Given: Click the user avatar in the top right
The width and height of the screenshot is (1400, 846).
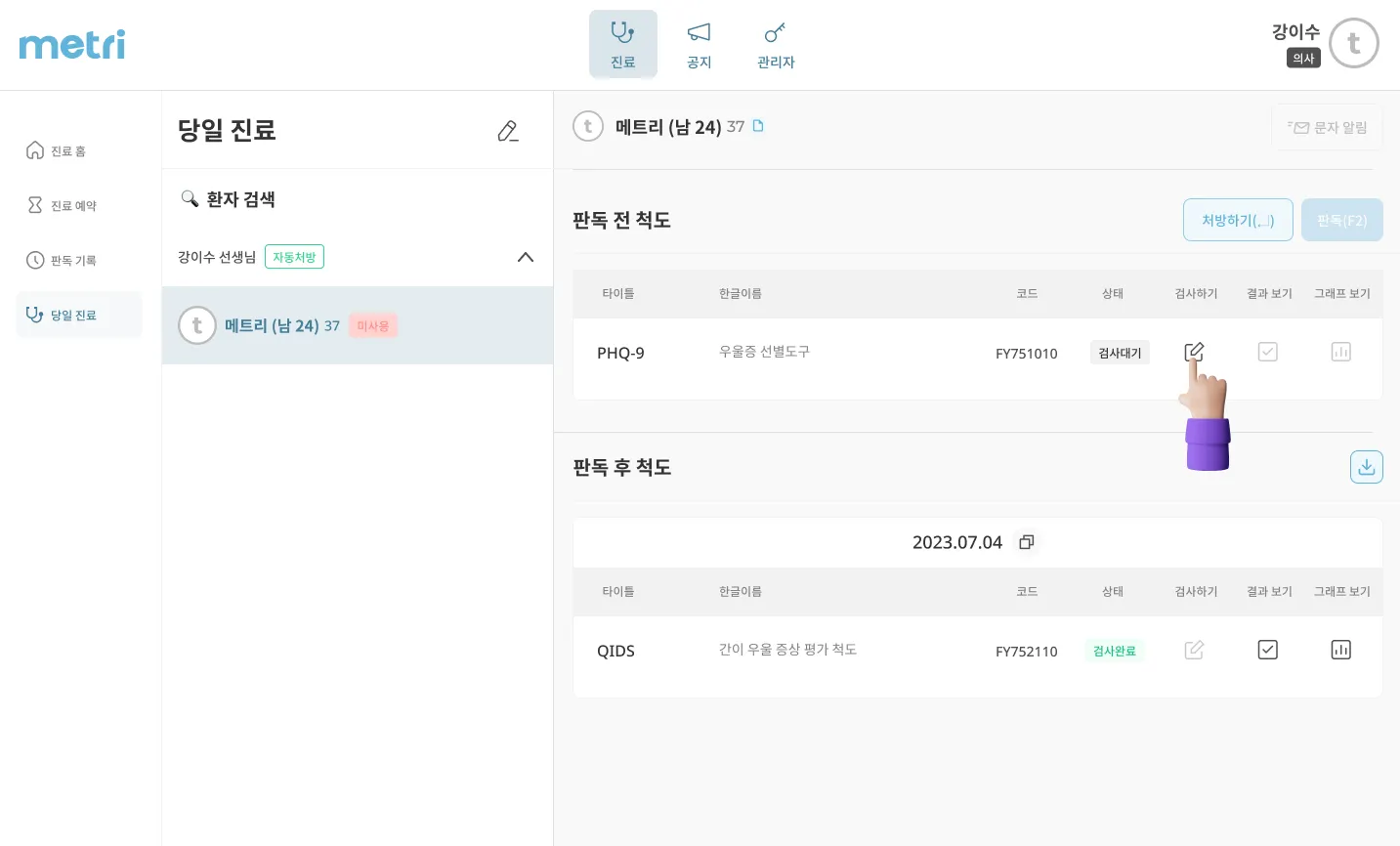Looking at the screenshot, I should [1353, 44].
